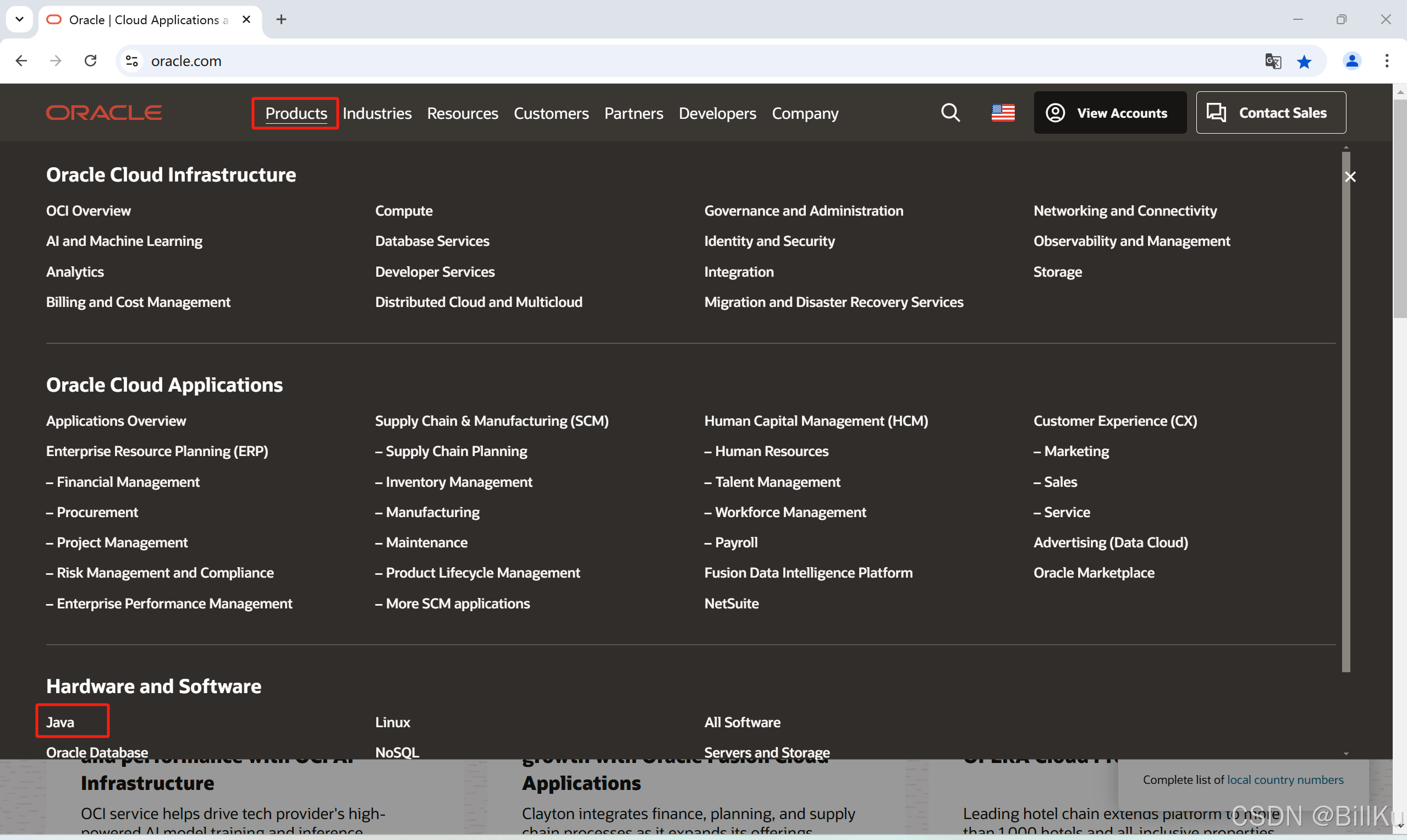Open the NetSuite link
The image size is (1407, 840).
731,603
